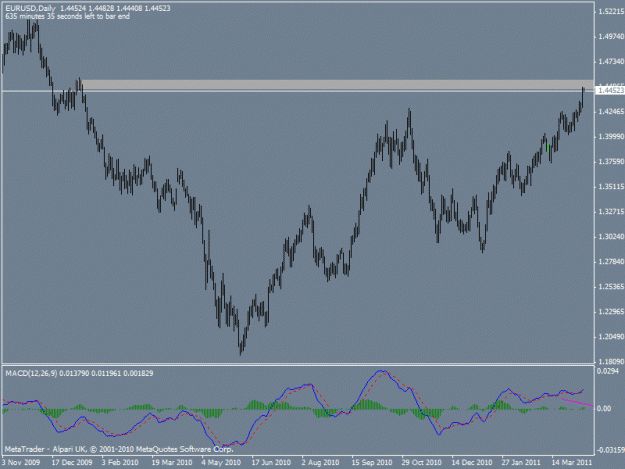
Task: Click the 1.25365 price scale value
Action: [611, 287]
